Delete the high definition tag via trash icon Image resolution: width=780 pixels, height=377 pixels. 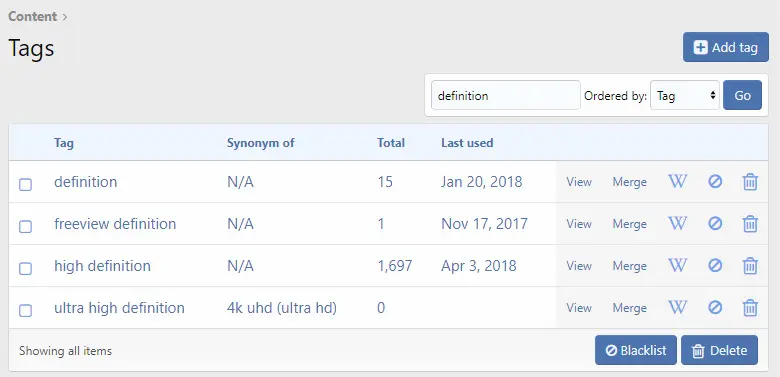point(750,266)
